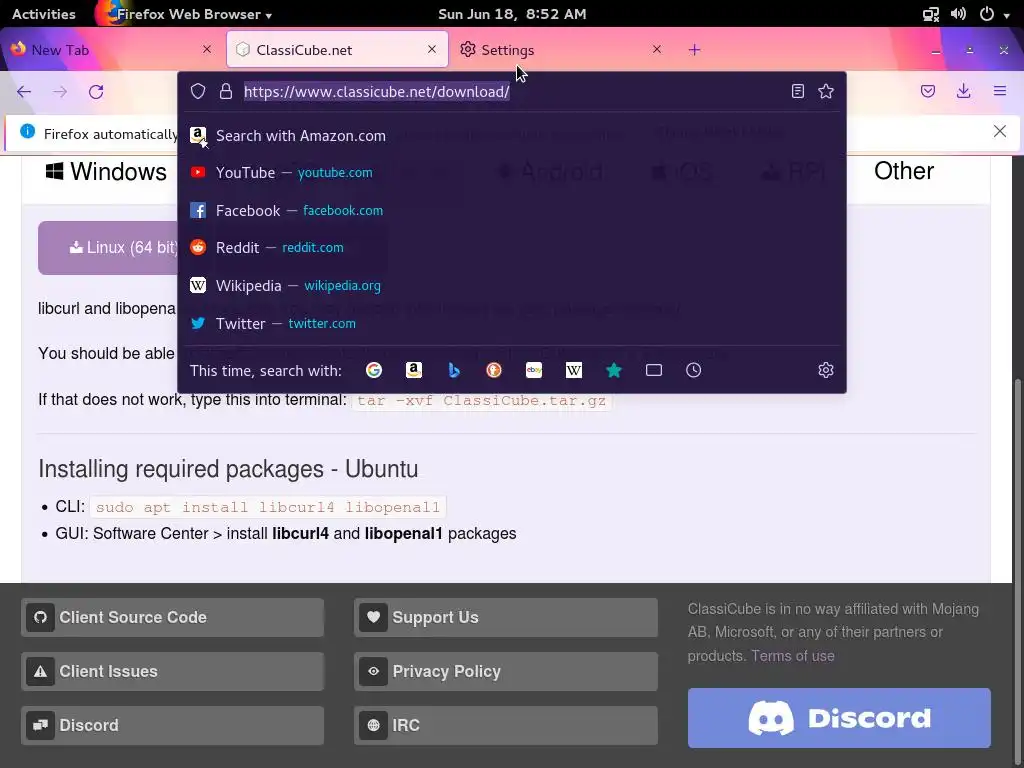Open tracking protection shield icon
Screen dimensions: 1024x768
click(x=198, y=91)
